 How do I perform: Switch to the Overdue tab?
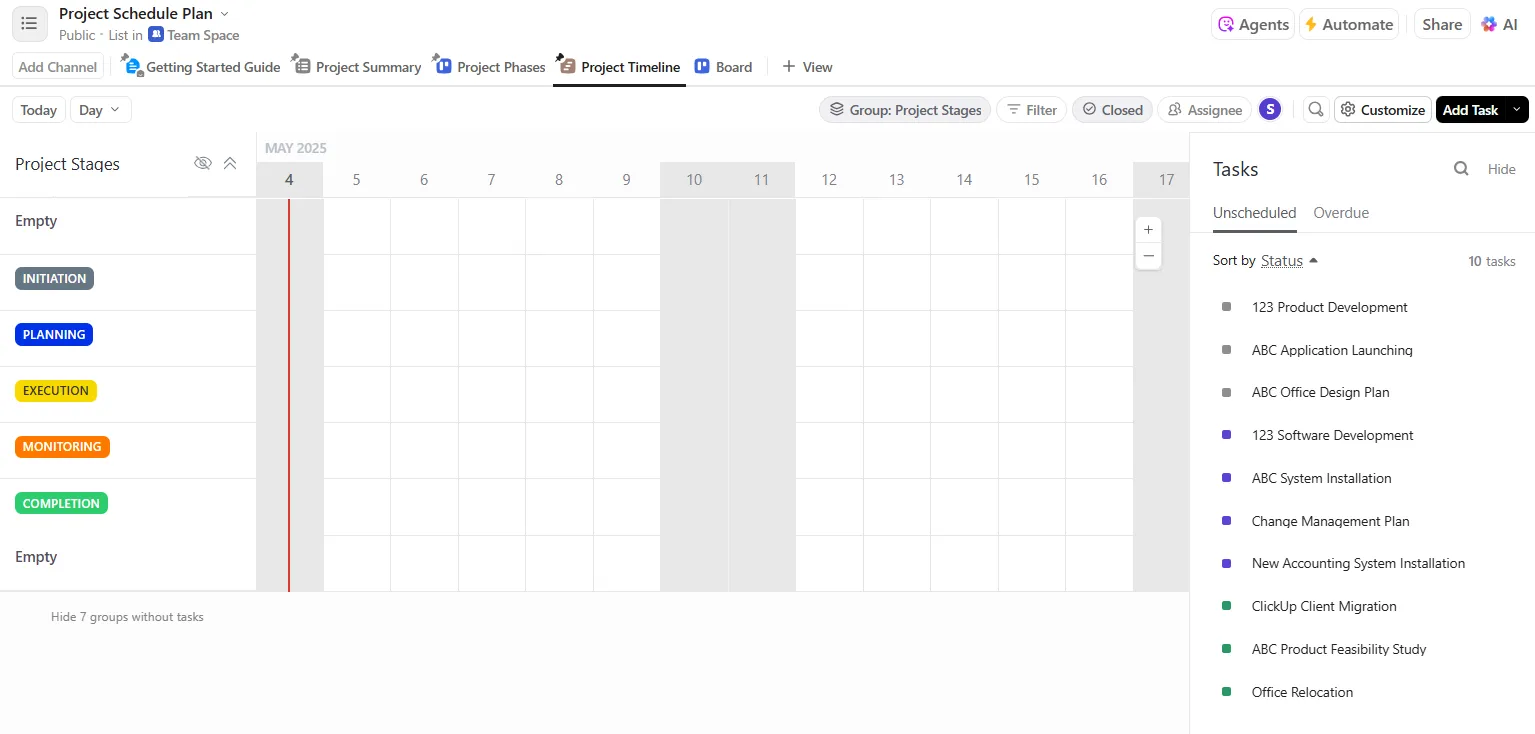[1341, 213]
